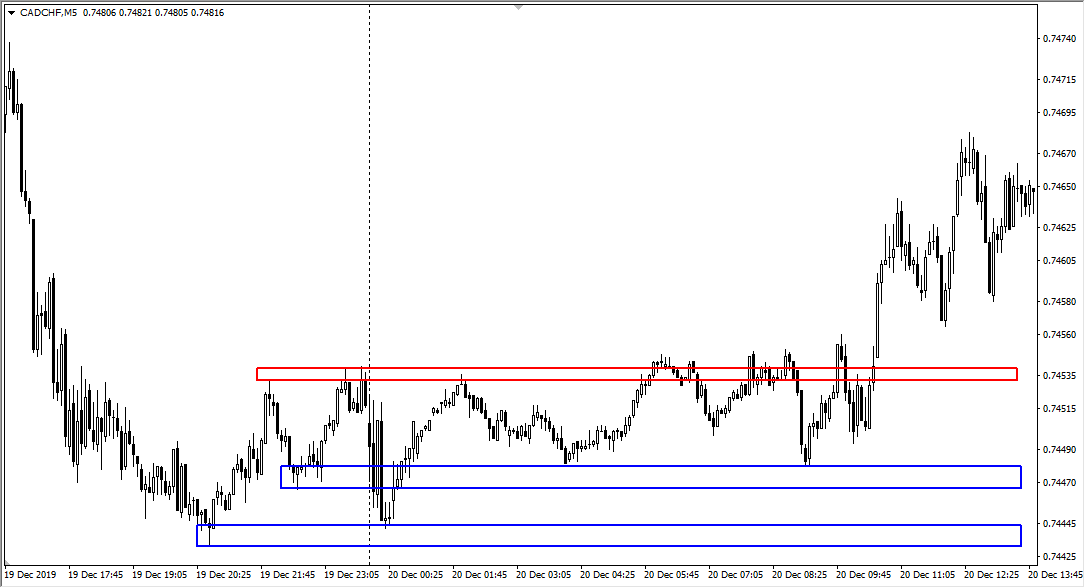Click the gray chart shift marker at top
This screenshot has height=588, width=1085.
[x=518, y=8]
